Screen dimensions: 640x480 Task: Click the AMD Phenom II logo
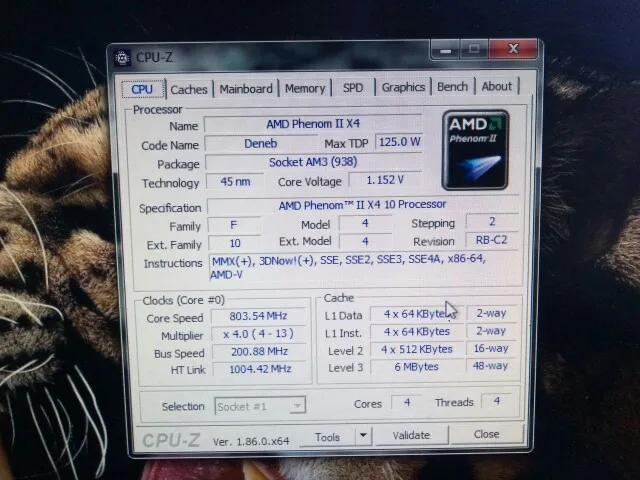point(475,150)
